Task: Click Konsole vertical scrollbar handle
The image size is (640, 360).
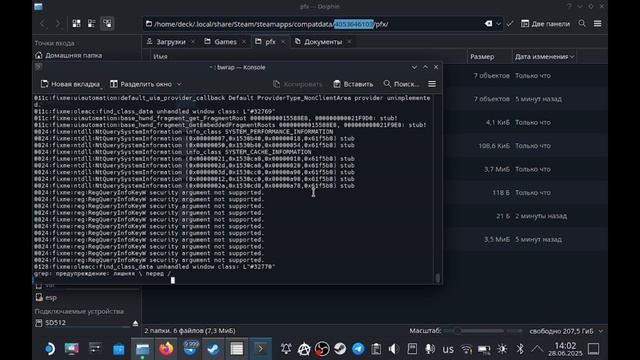Action: pos(438,278)
